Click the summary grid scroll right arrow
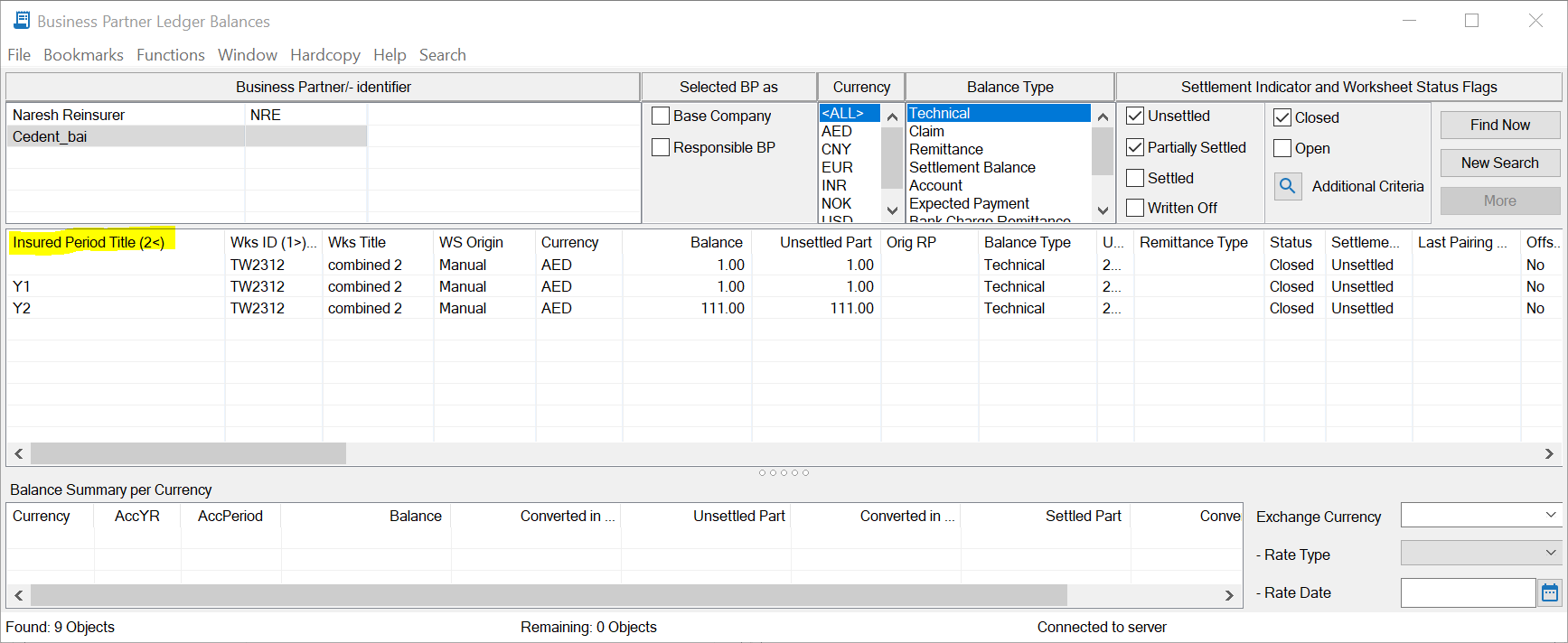The width and height of the screenshot is (1568, 643). click(1228, 595)
